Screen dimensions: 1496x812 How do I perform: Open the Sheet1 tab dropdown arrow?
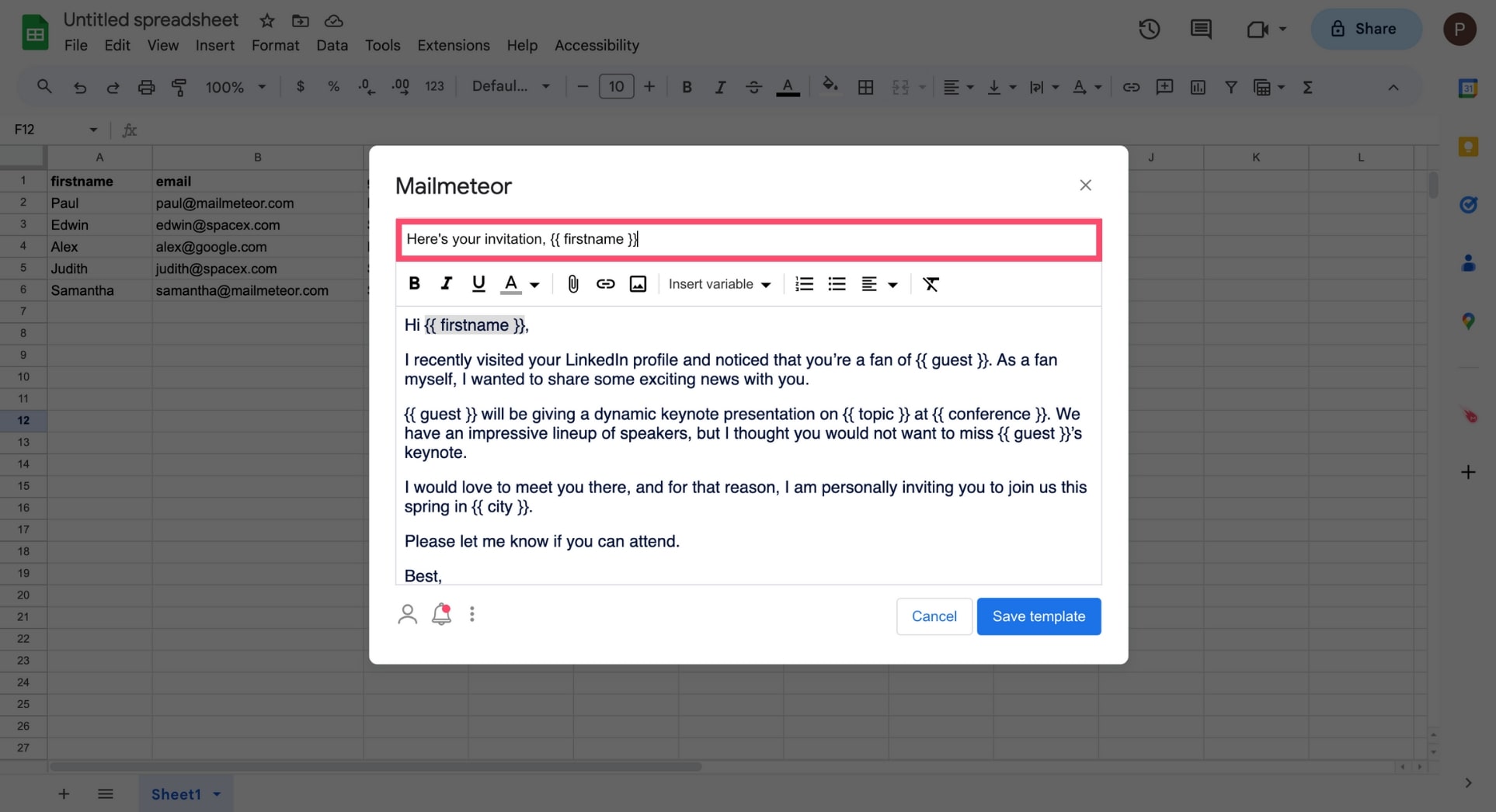point(217,794)
